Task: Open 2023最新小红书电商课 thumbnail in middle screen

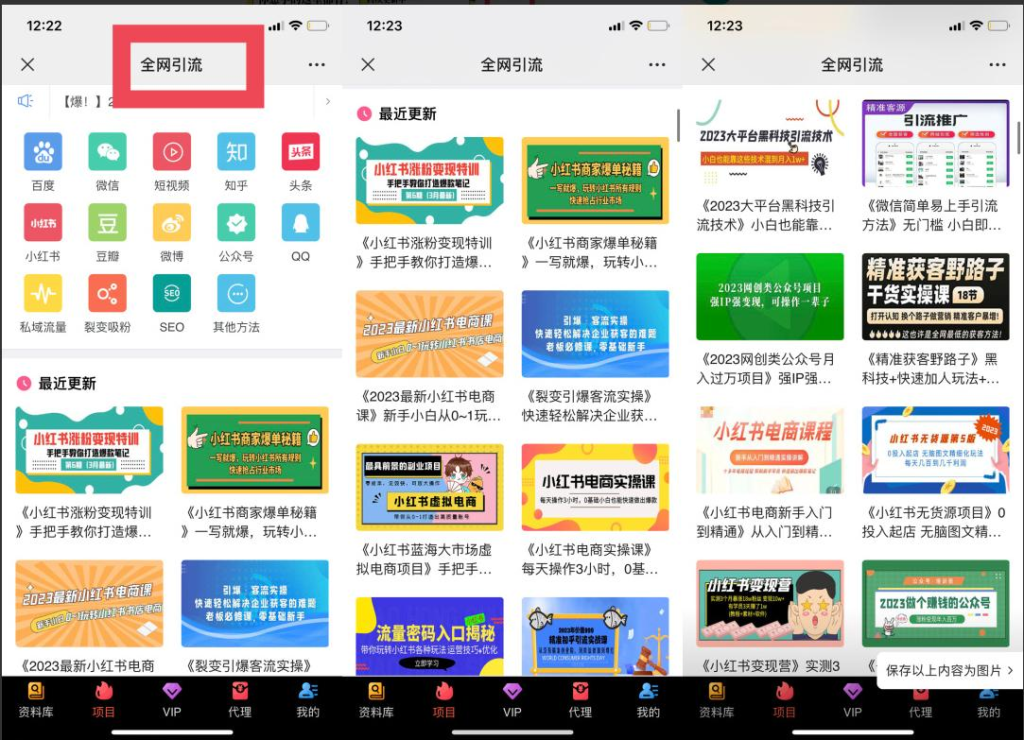Action: 430,334
